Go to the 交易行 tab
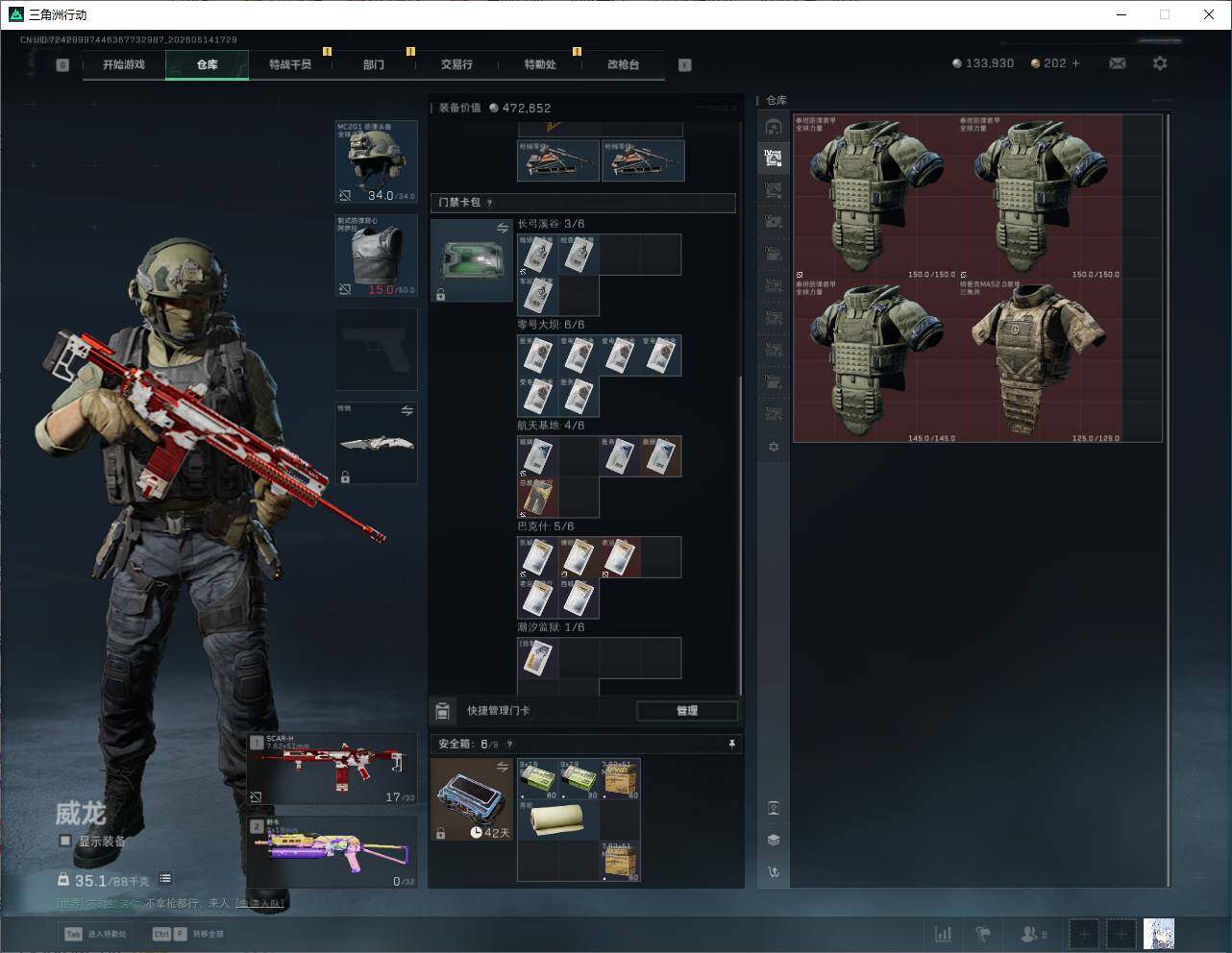1232x953 pixels. click(x=456, y=64)
